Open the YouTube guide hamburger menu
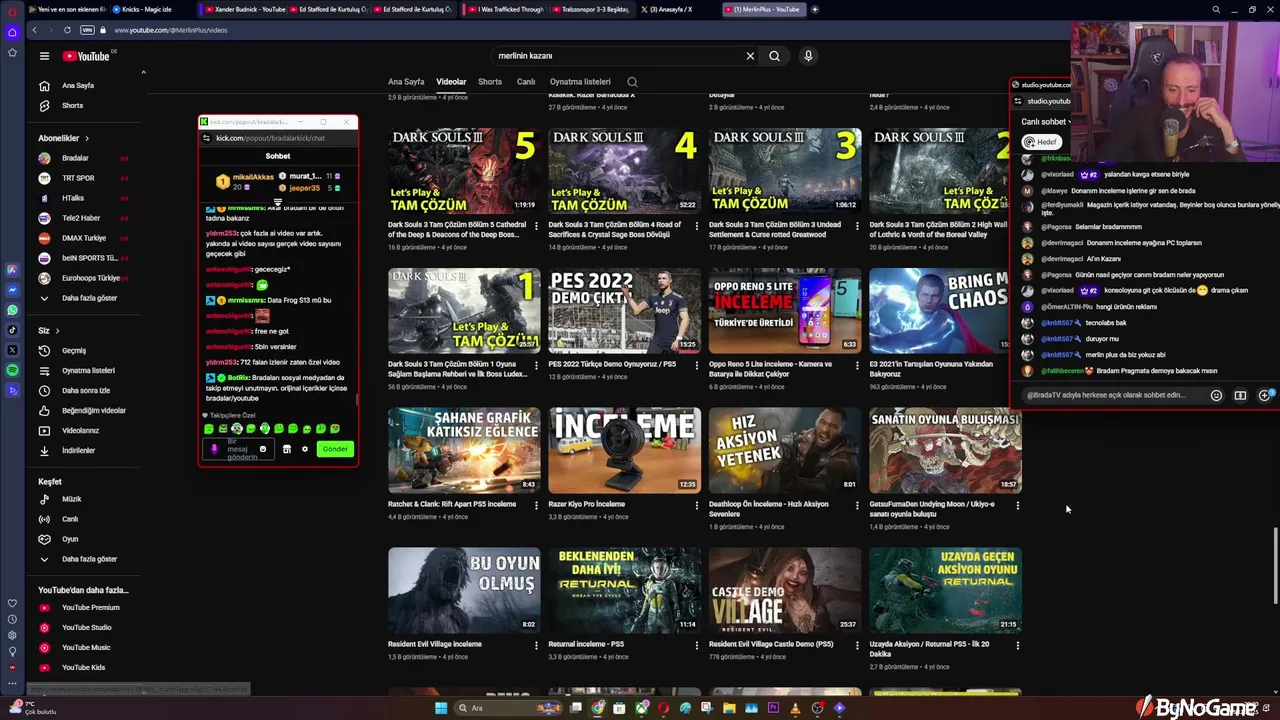The width and height of the screenshot is (1280, 720). click(x=44, y=56)
